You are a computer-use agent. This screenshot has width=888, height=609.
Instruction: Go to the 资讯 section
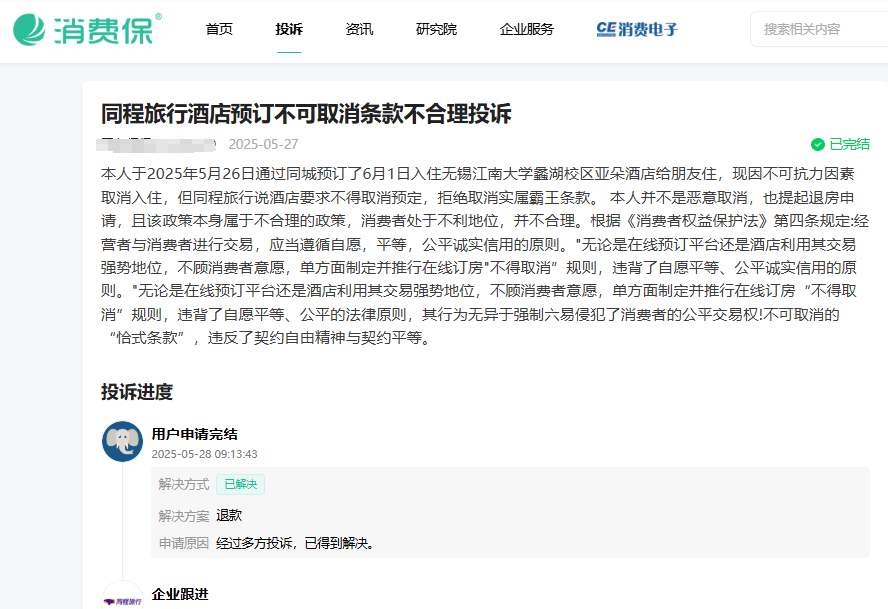[x=360, y=29]
